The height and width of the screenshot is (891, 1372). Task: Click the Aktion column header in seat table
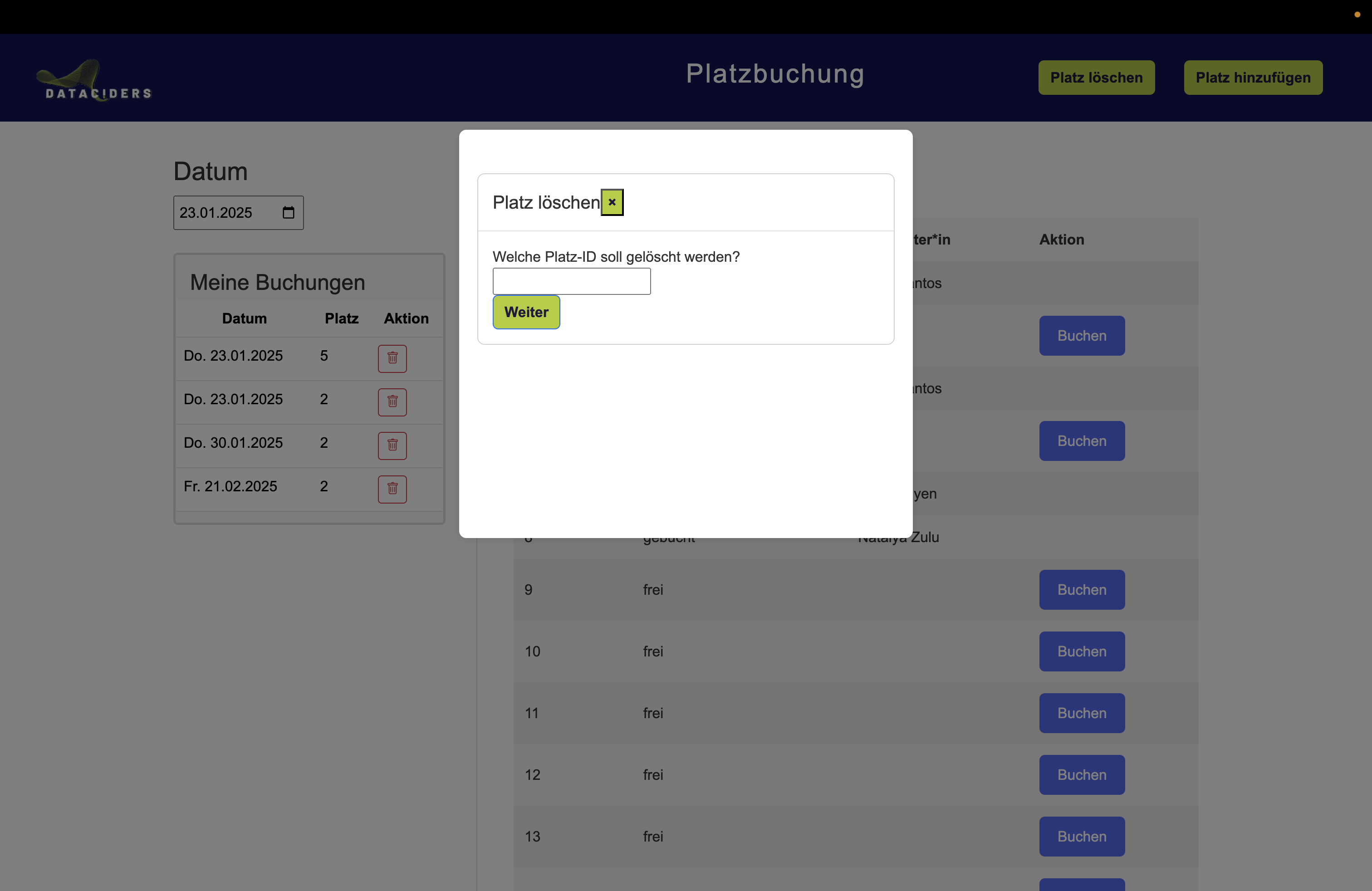click(x=1061, y=240)
